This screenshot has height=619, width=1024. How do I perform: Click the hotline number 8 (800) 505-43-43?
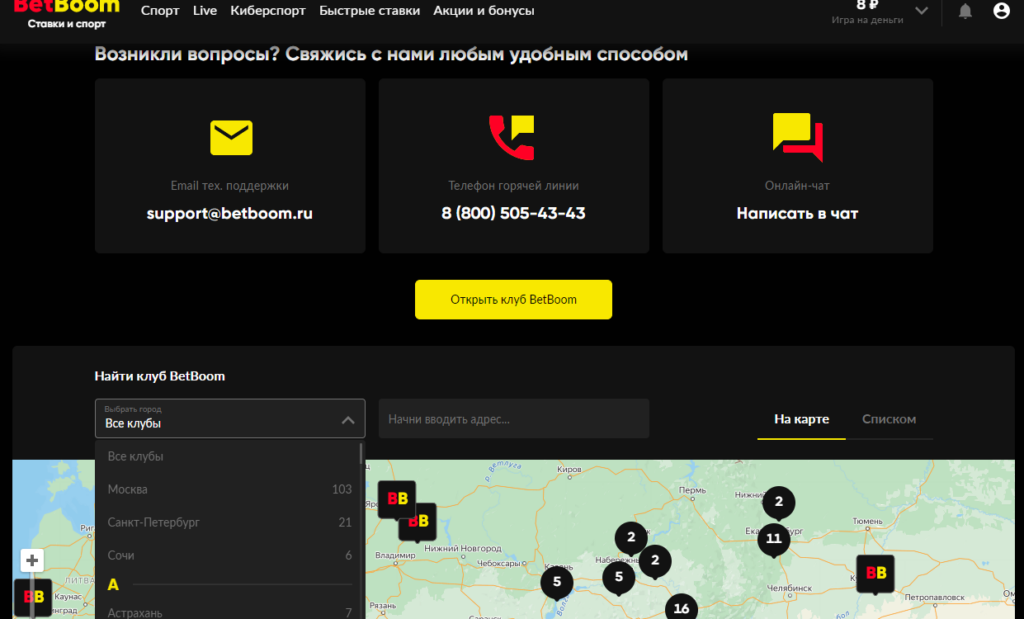(x=513, y=214)
